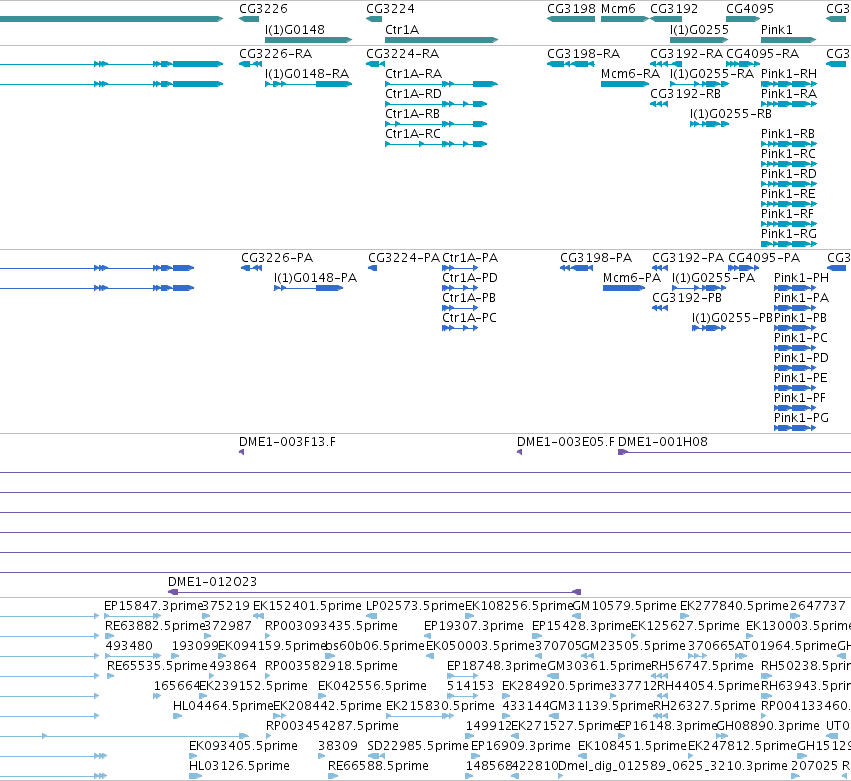Select protein CG3198-PA
This screenshot has height=781, width=851.
596,258
